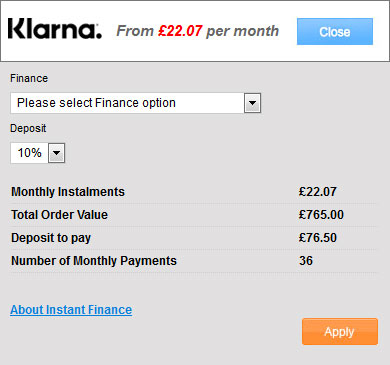Image resolution: width=390 pixels, height=365 pixels.
Task: Click the Monthly Instalments row label
Action: click(68, 192)
